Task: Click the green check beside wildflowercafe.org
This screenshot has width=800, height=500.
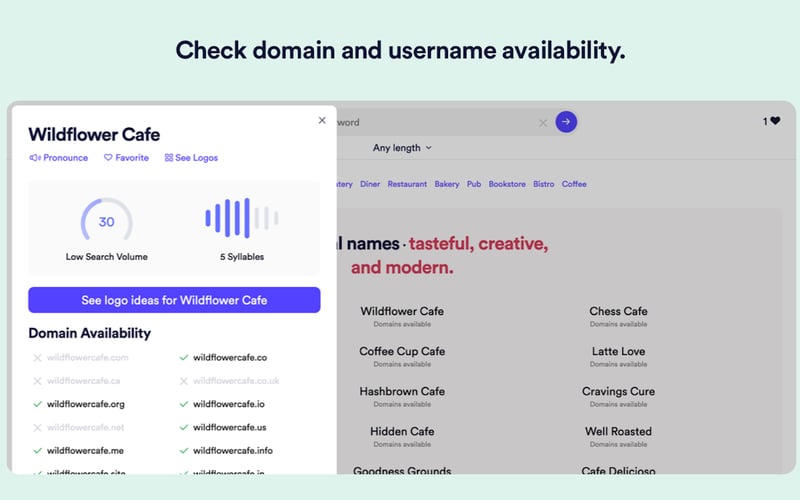Action: click(37, 404)
